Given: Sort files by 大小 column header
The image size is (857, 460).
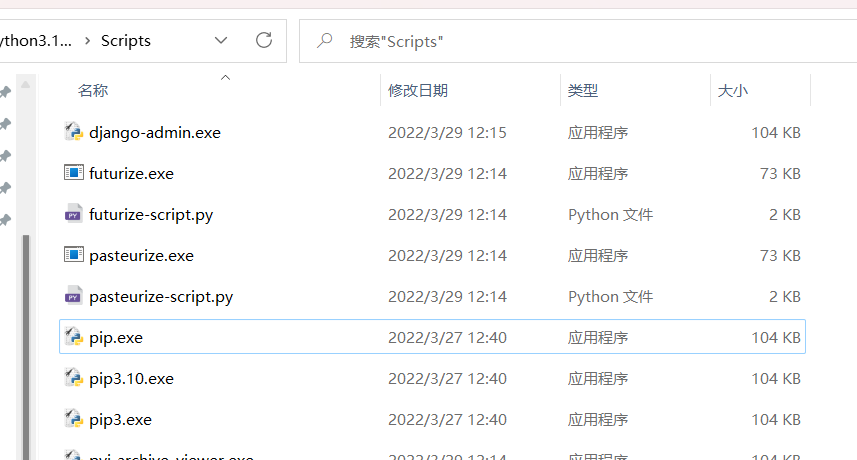Looking at the screenshot, I should pos(732,90).
